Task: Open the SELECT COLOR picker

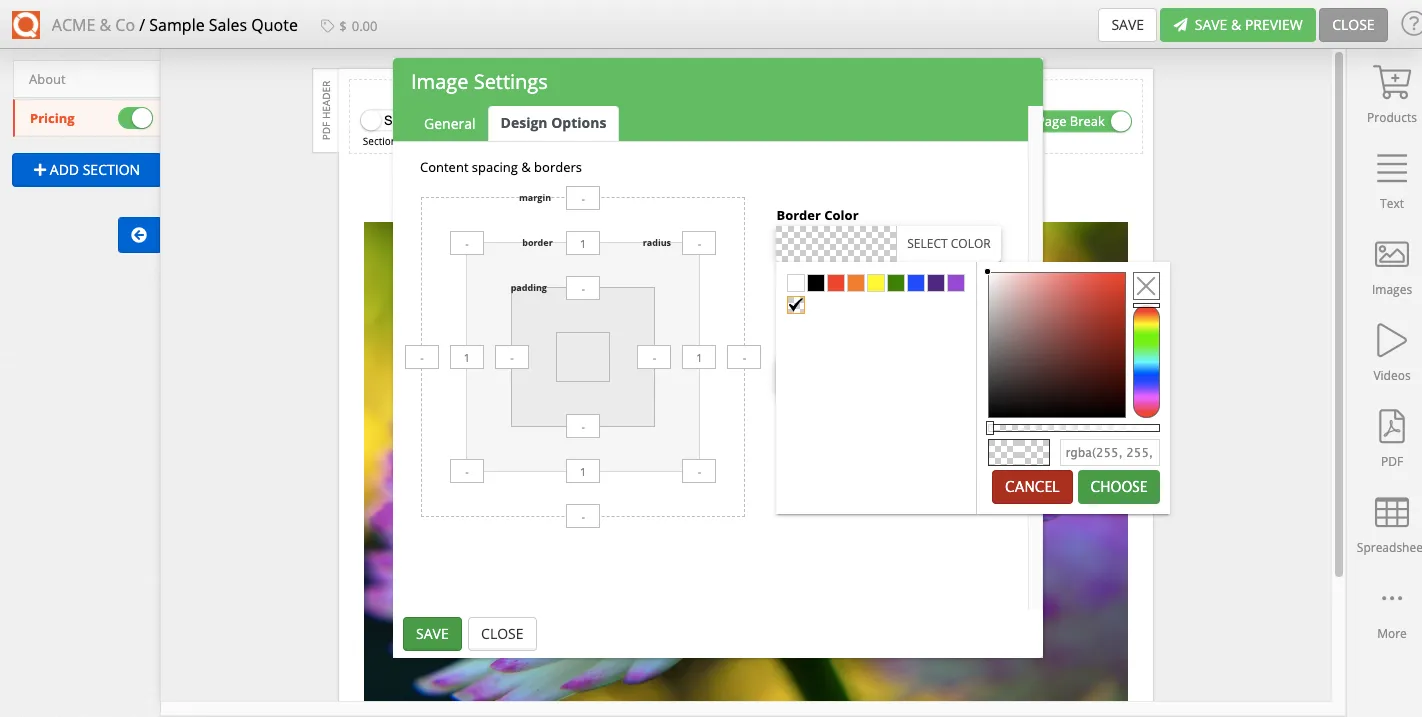Action: 948,242
